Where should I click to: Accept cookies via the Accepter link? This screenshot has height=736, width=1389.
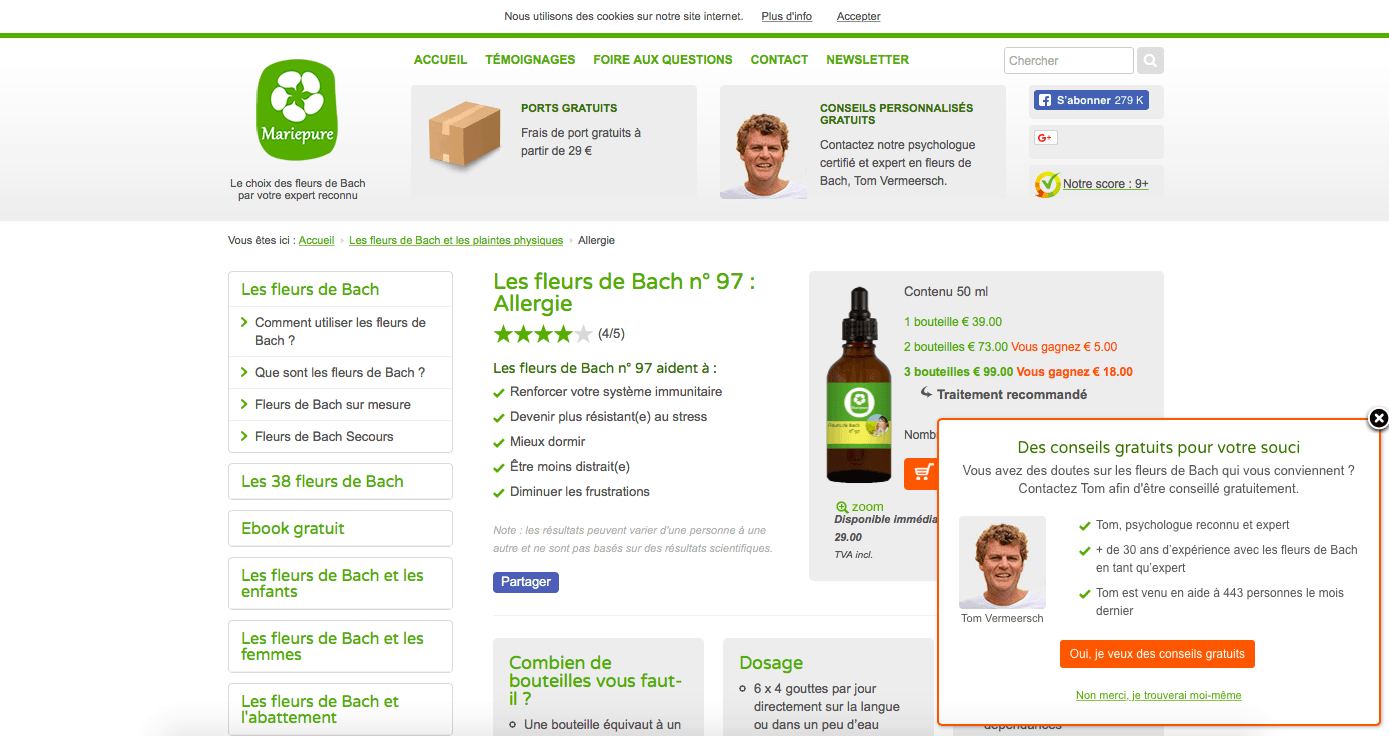[x=858, y=16]
